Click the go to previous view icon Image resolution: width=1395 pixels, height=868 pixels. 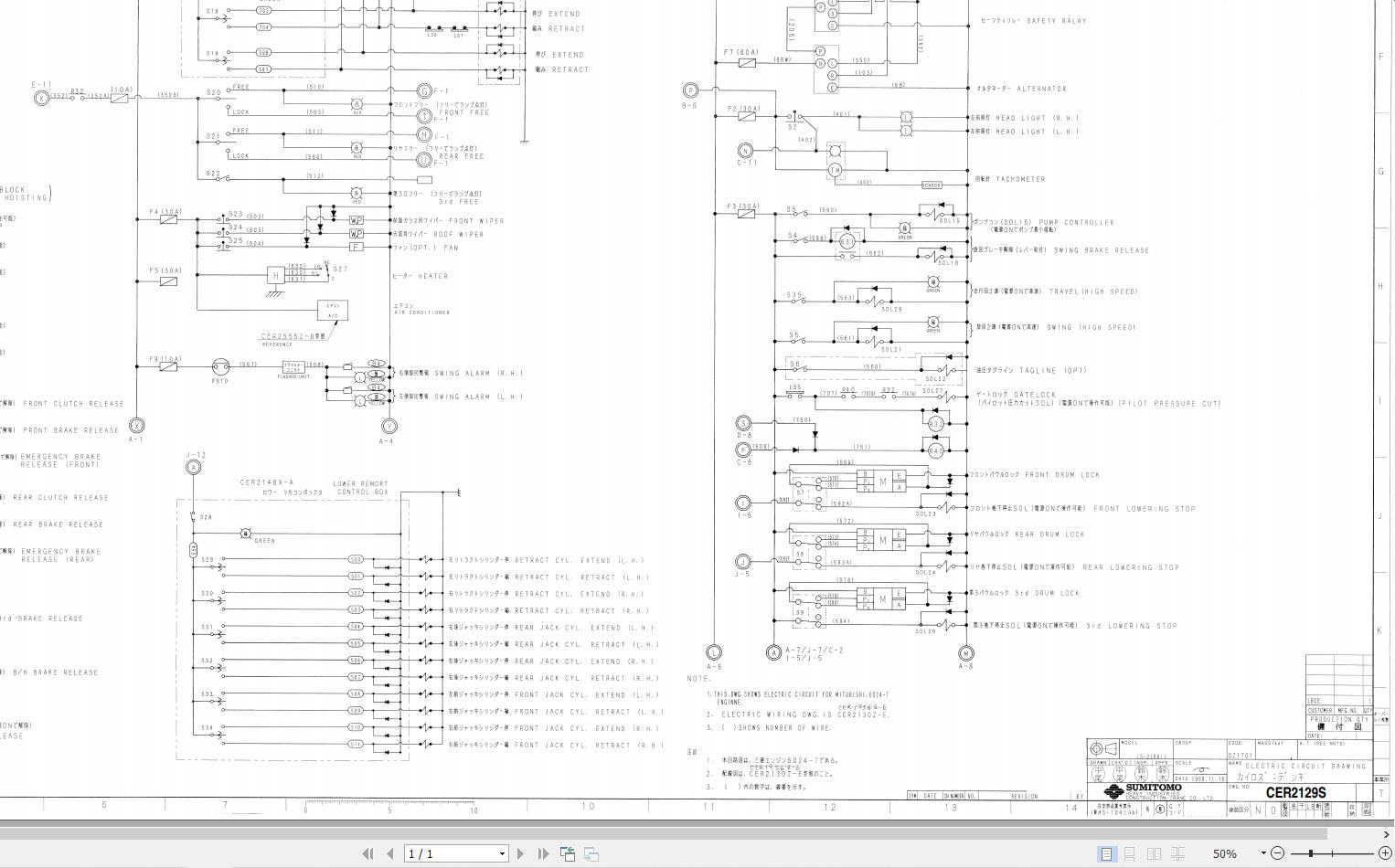(568, 853)
